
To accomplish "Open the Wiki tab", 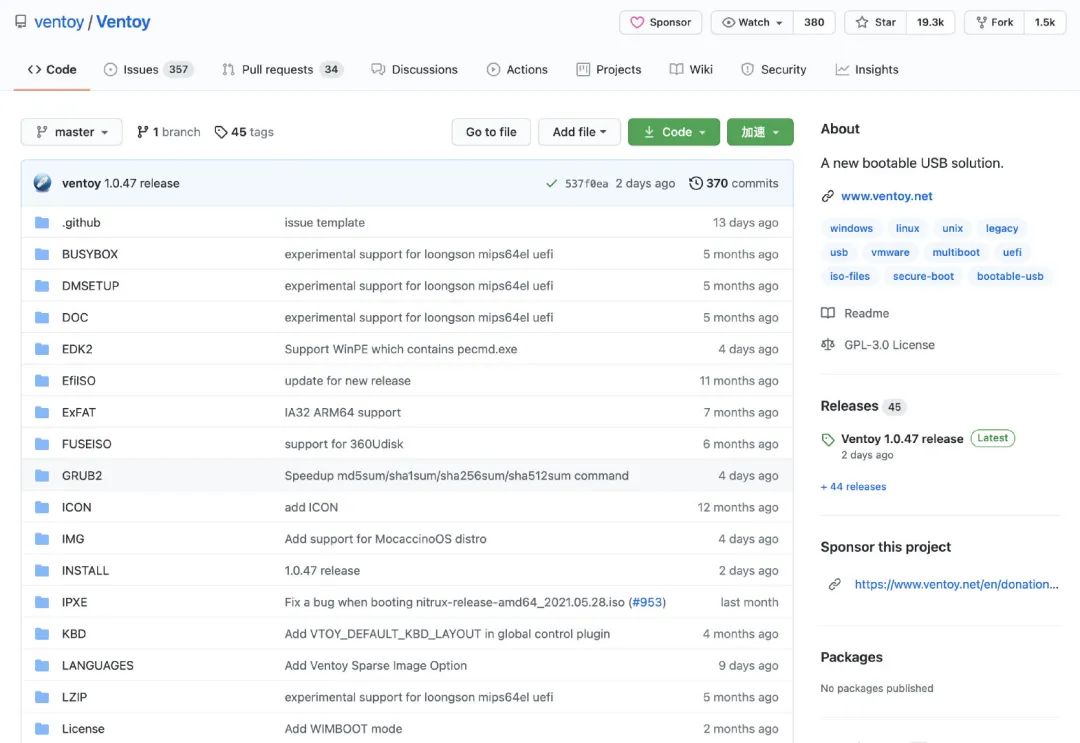I will (x=692, y=70).
